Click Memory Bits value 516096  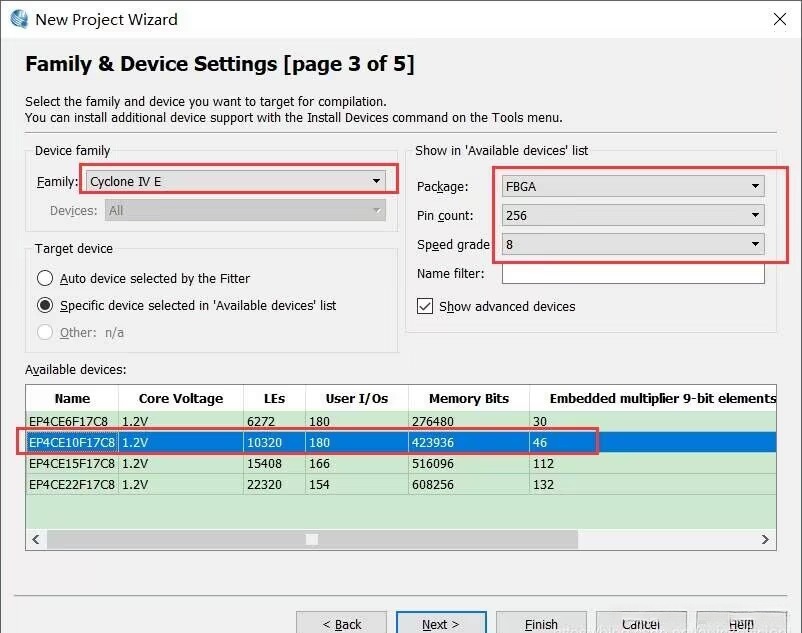[x=433, y=463]
